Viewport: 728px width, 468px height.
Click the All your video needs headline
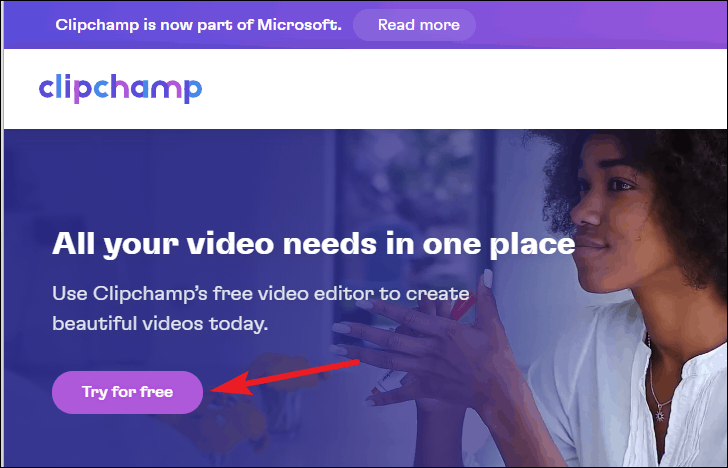tap(313, 245)
